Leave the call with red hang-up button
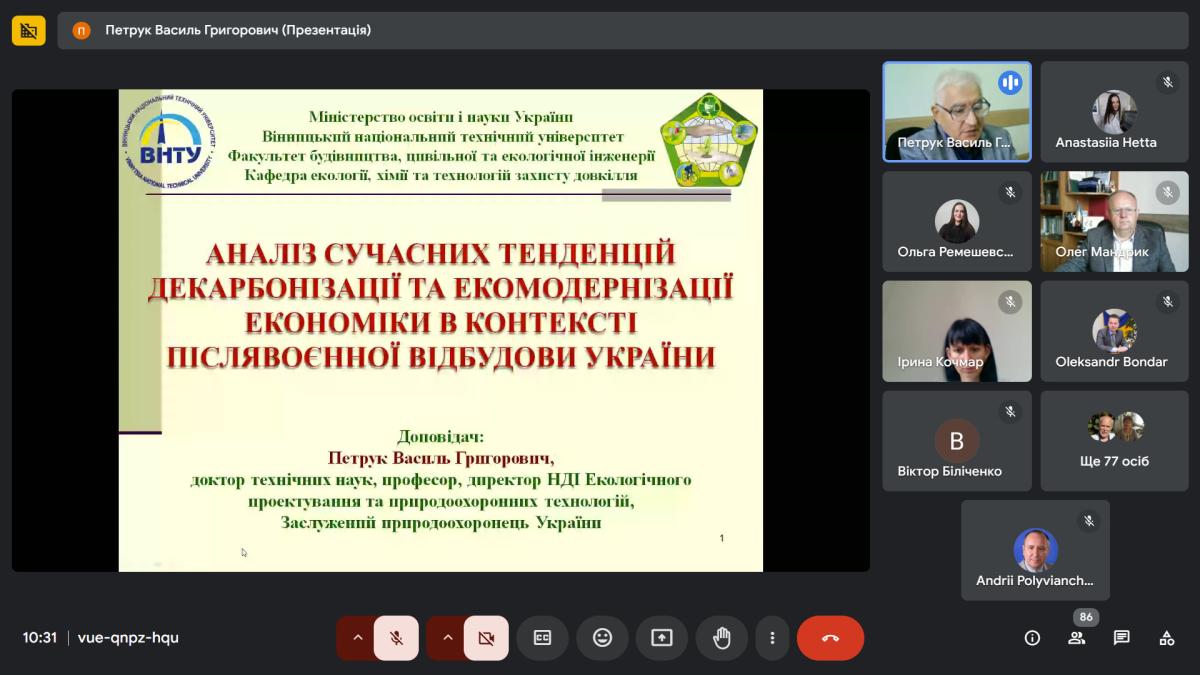This screenshot has height=675, width=1200. click(830, 638)
